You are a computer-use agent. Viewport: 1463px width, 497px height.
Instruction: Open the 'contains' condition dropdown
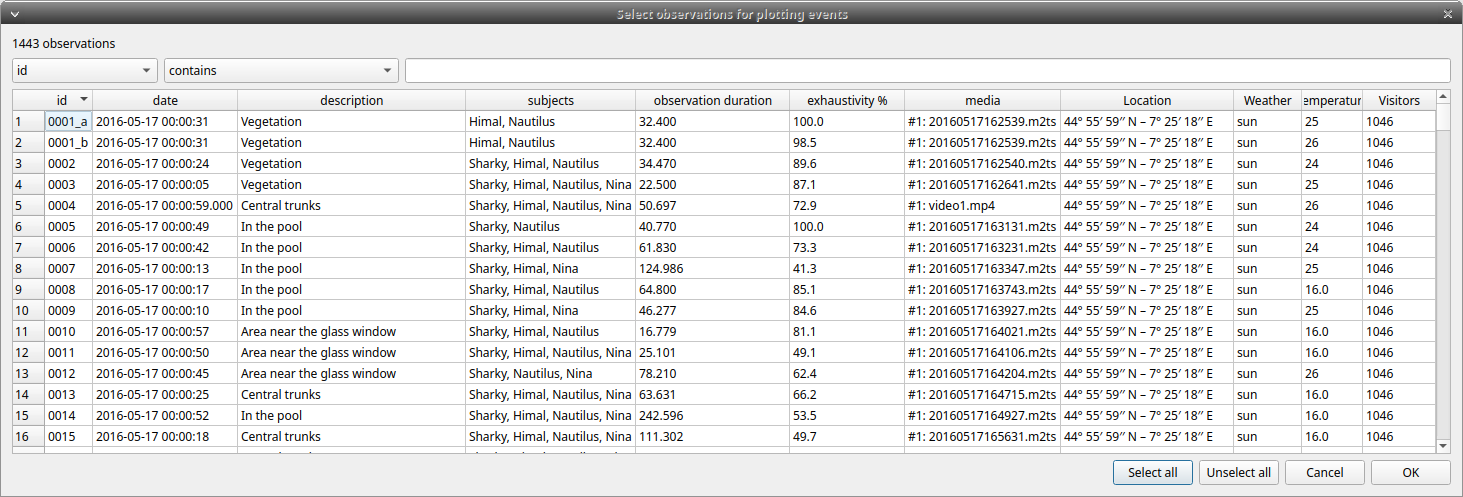click(281, 71)
